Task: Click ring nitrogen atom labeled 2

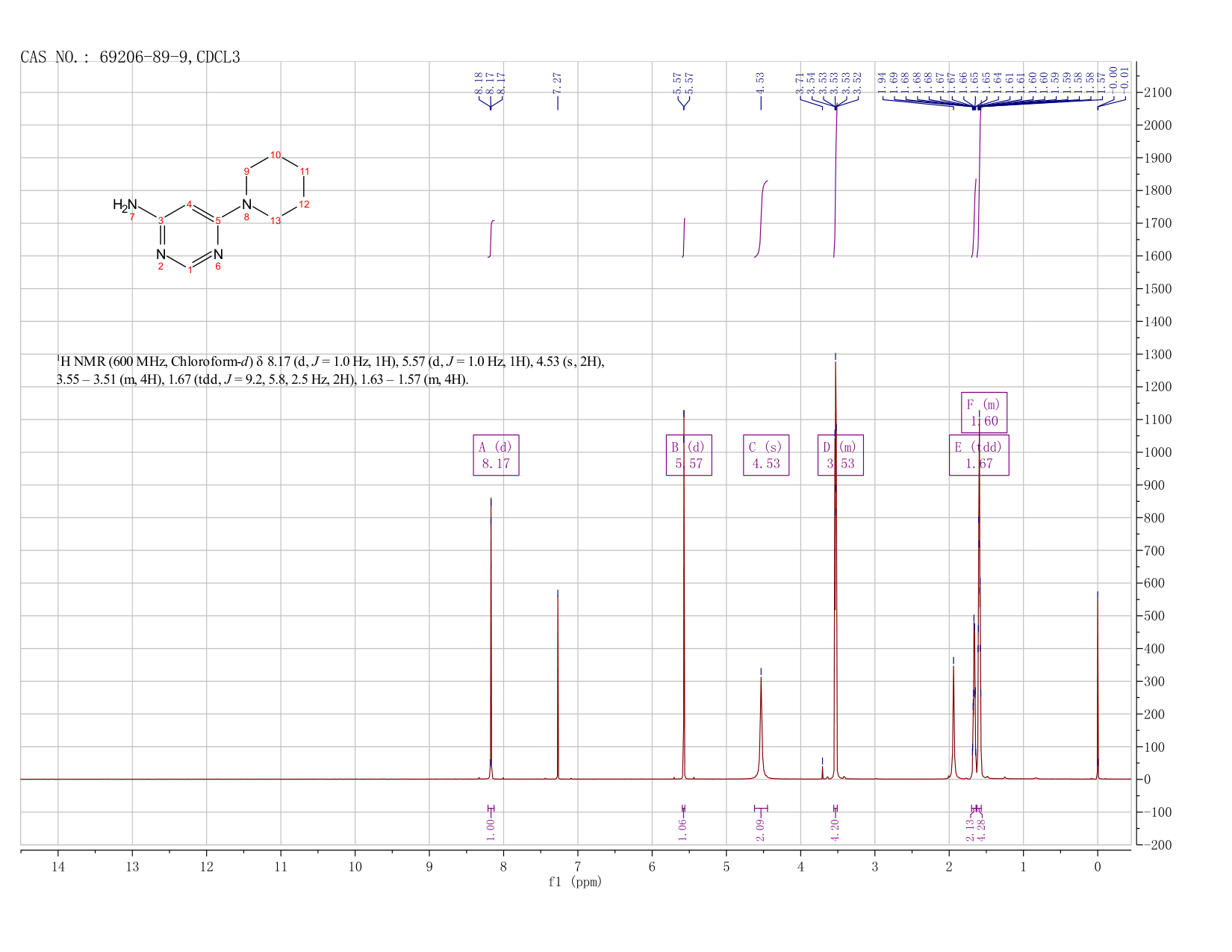Action: pyautogui.click(x=161, y=255)
